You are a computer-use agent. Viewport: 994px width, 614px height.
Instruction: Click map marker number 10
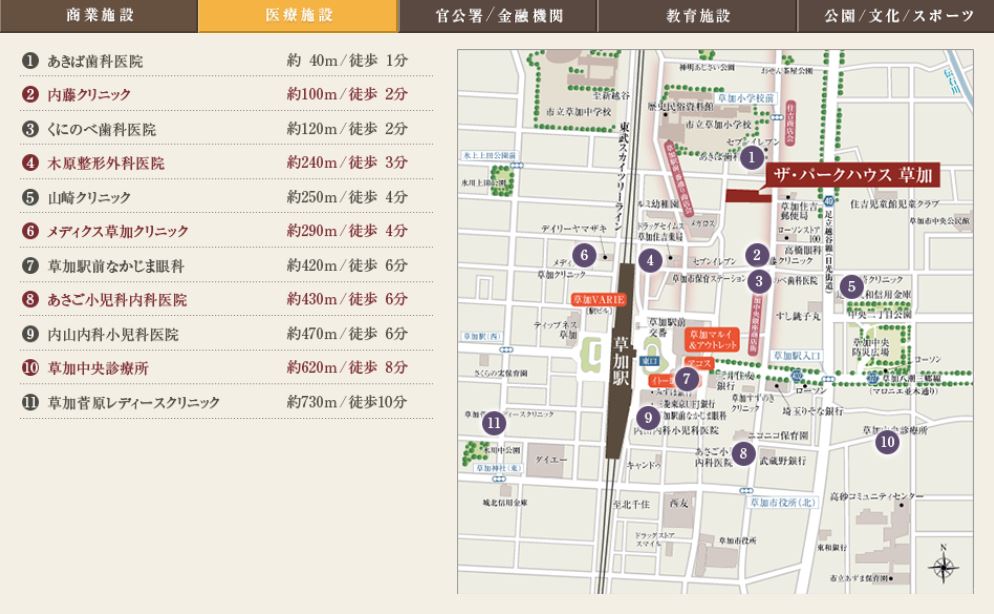pyautogui.click(x=886, y=441)
